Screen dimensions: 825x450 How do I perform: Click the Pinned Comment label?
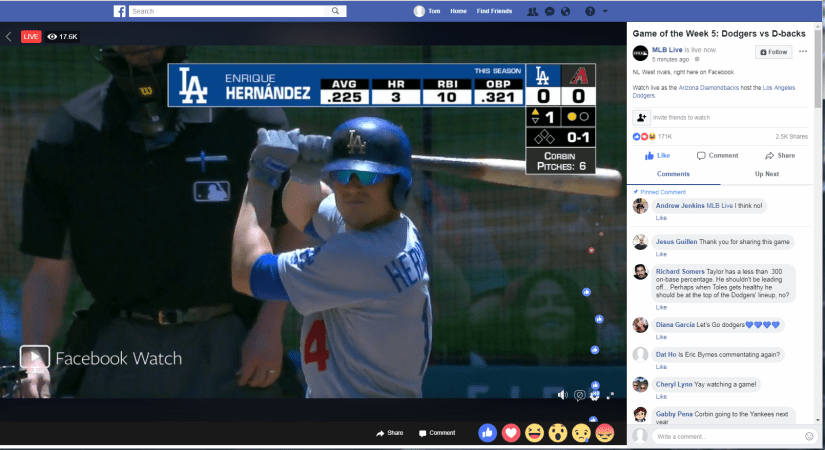659,192
